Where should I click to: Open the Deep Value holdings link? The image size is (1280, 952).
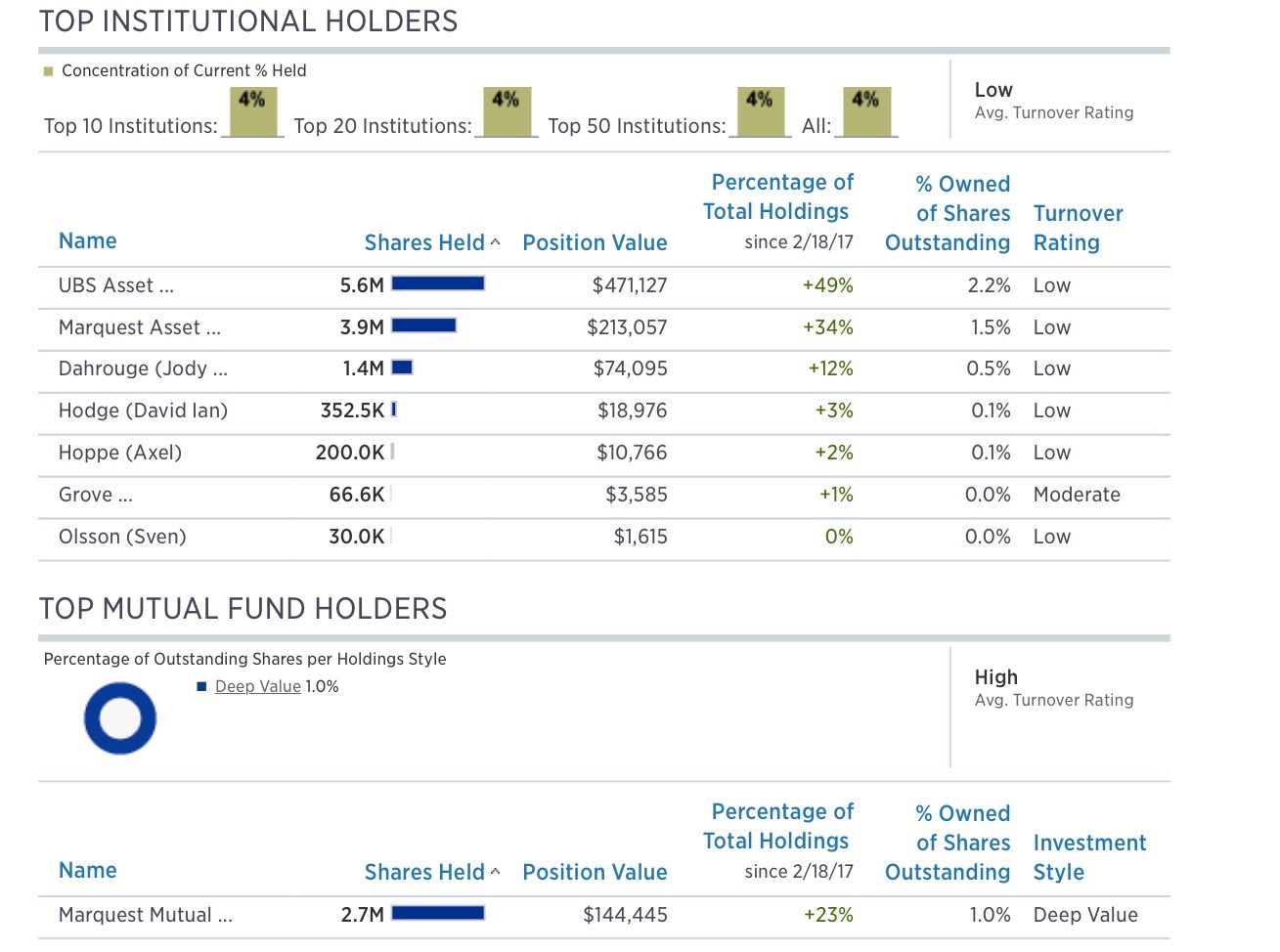click(x=256, y=686)
